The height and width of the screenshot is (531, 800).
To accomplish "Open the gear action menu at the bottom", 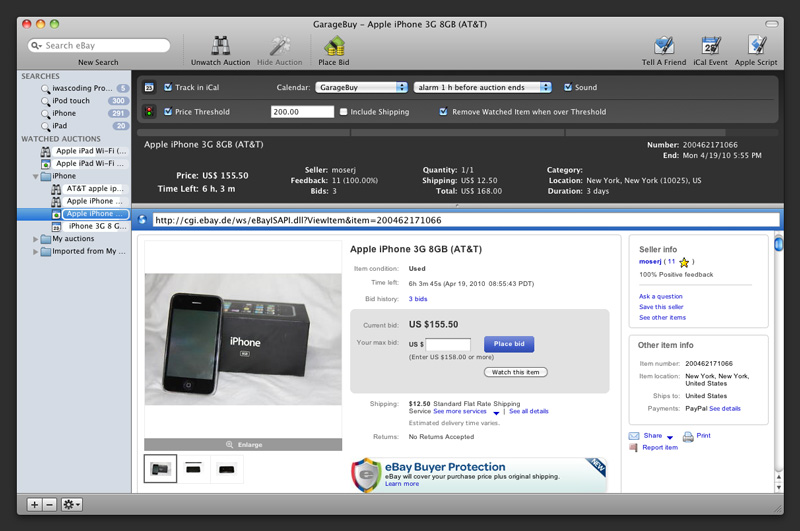I will click(x=71, y=504).
